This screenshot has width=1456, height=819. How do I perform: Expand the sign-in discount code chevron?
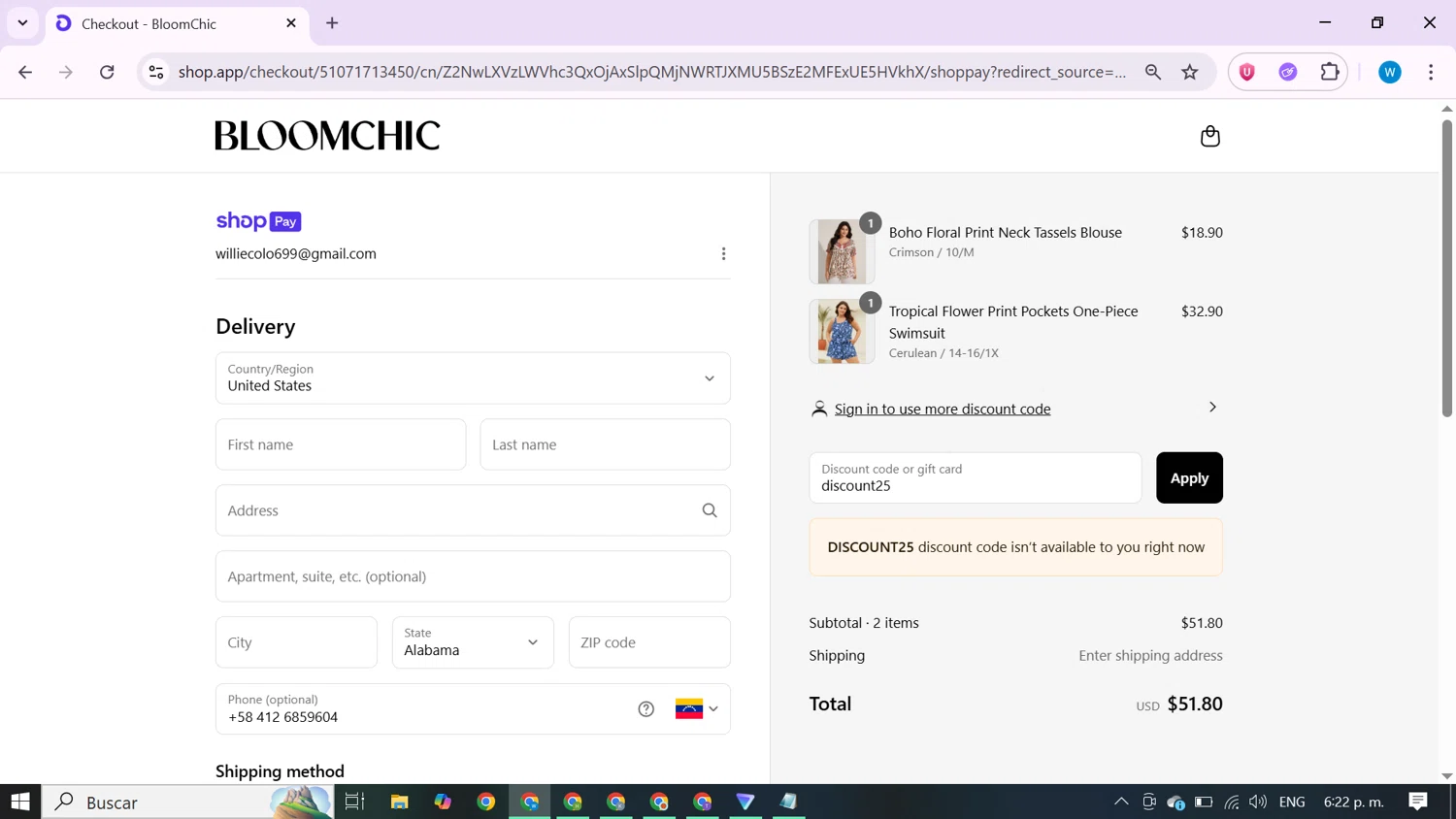click(x=1212, y=408)
